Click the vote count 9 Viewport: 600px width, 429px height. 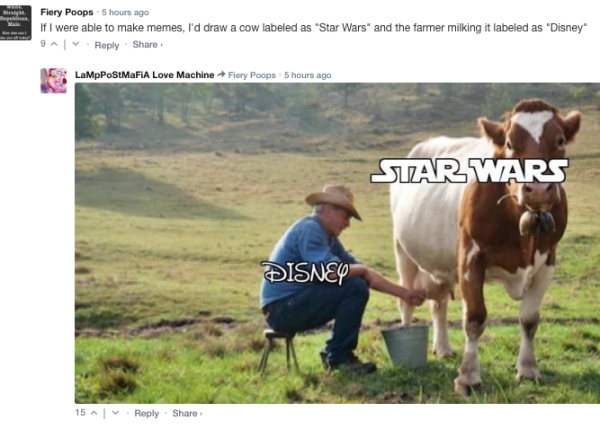pos(43,44)
